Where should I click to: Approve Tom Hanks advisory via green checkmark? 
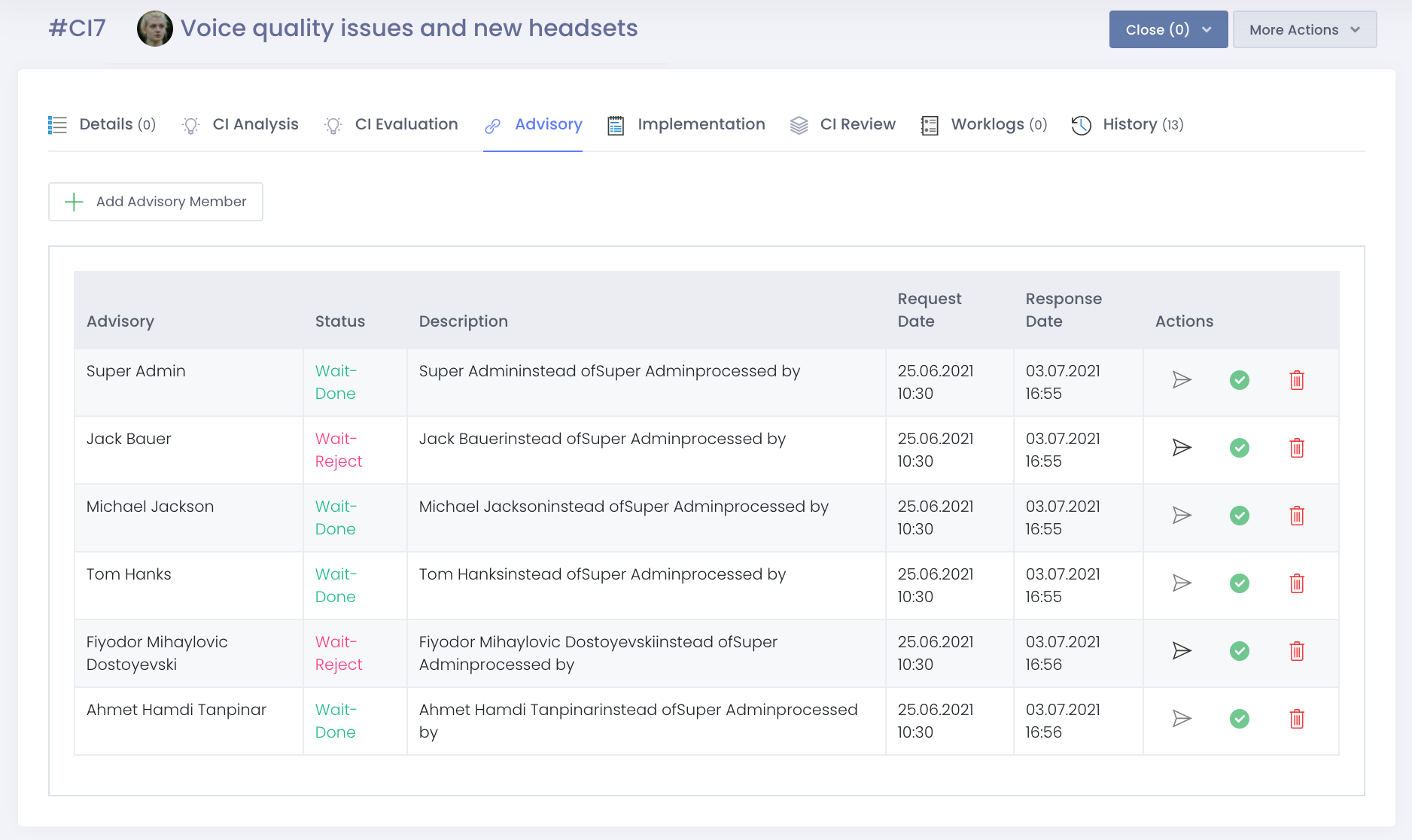(x=1239, y=583)
